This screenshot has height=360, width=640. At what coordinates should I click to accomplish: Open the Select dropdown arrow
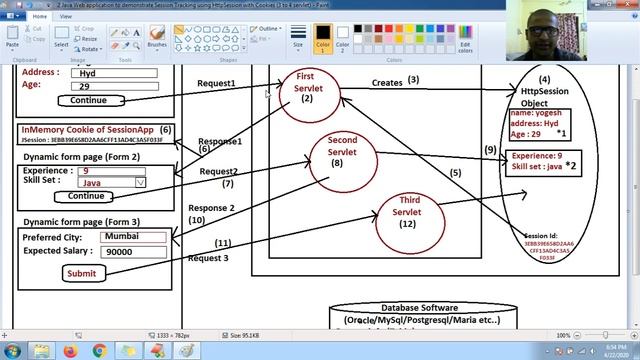coord(61,50)
